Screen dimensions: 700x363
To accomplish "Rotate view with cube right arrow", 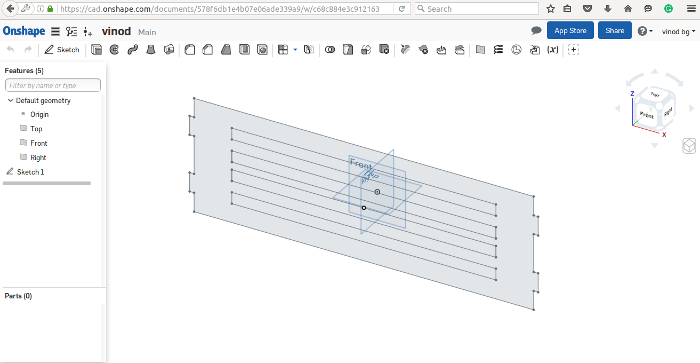I will coord(692,108).
